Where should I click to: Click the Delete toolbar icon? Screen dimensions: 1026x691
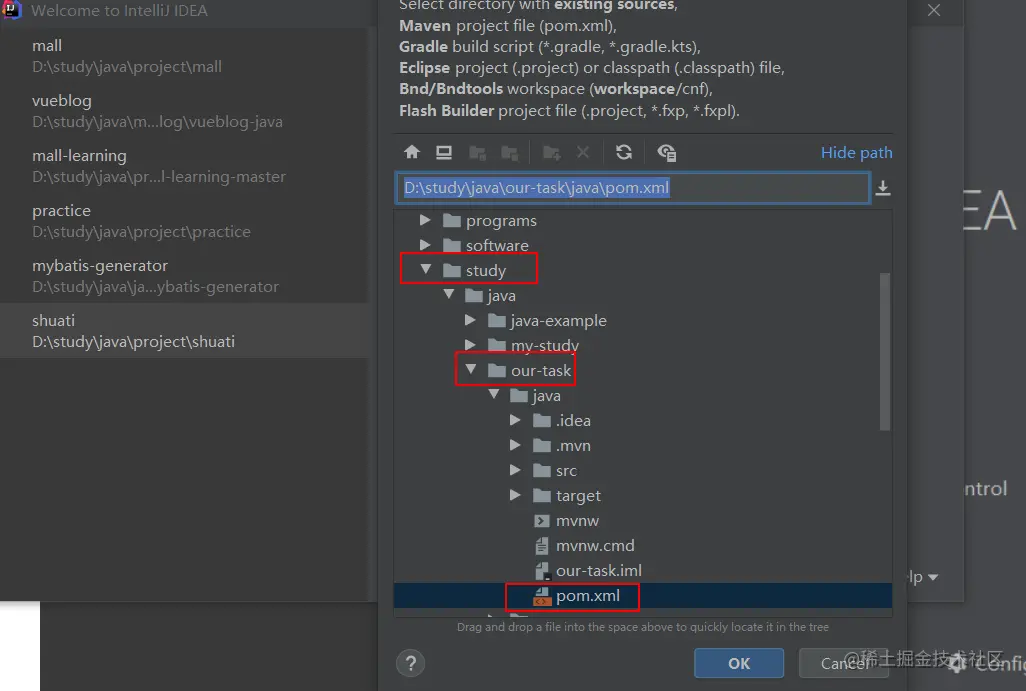(x=583, y=152)
